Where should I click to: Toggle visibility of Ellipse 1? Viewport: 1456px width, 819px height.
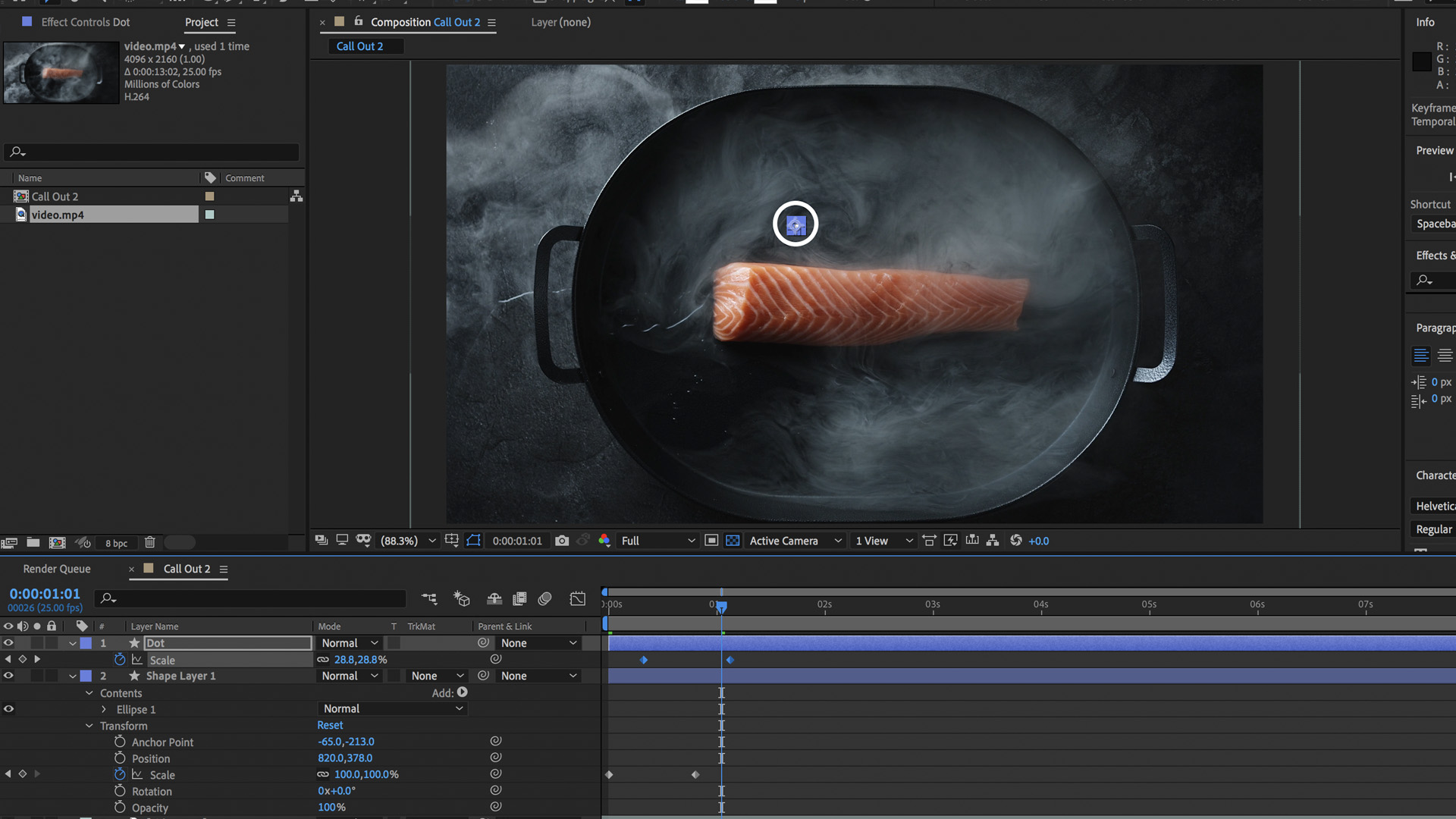coord(8,709)
